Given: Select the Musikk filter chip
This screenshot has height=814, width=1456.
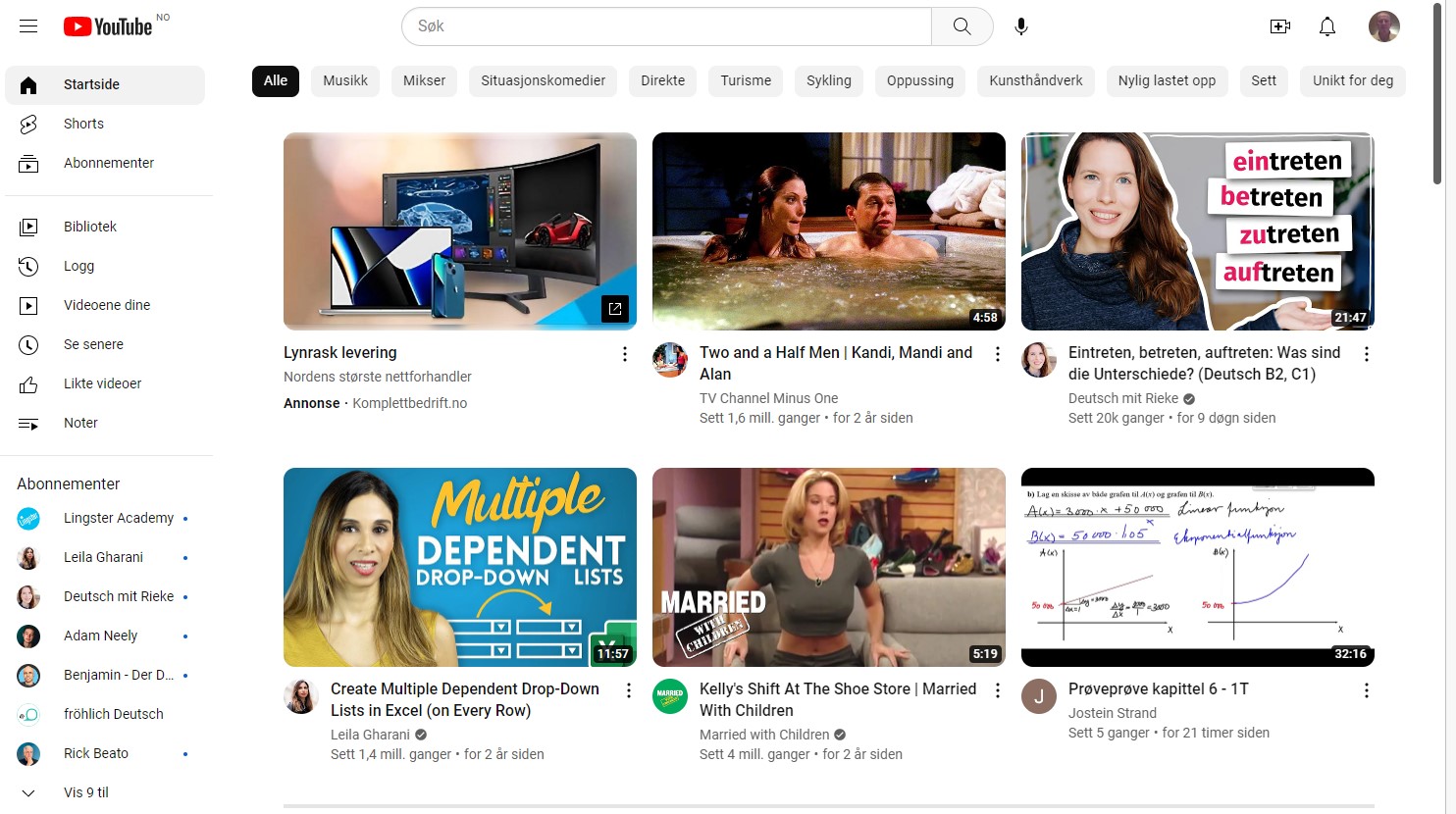Looking at the screenshot, I should pos(345,80).
